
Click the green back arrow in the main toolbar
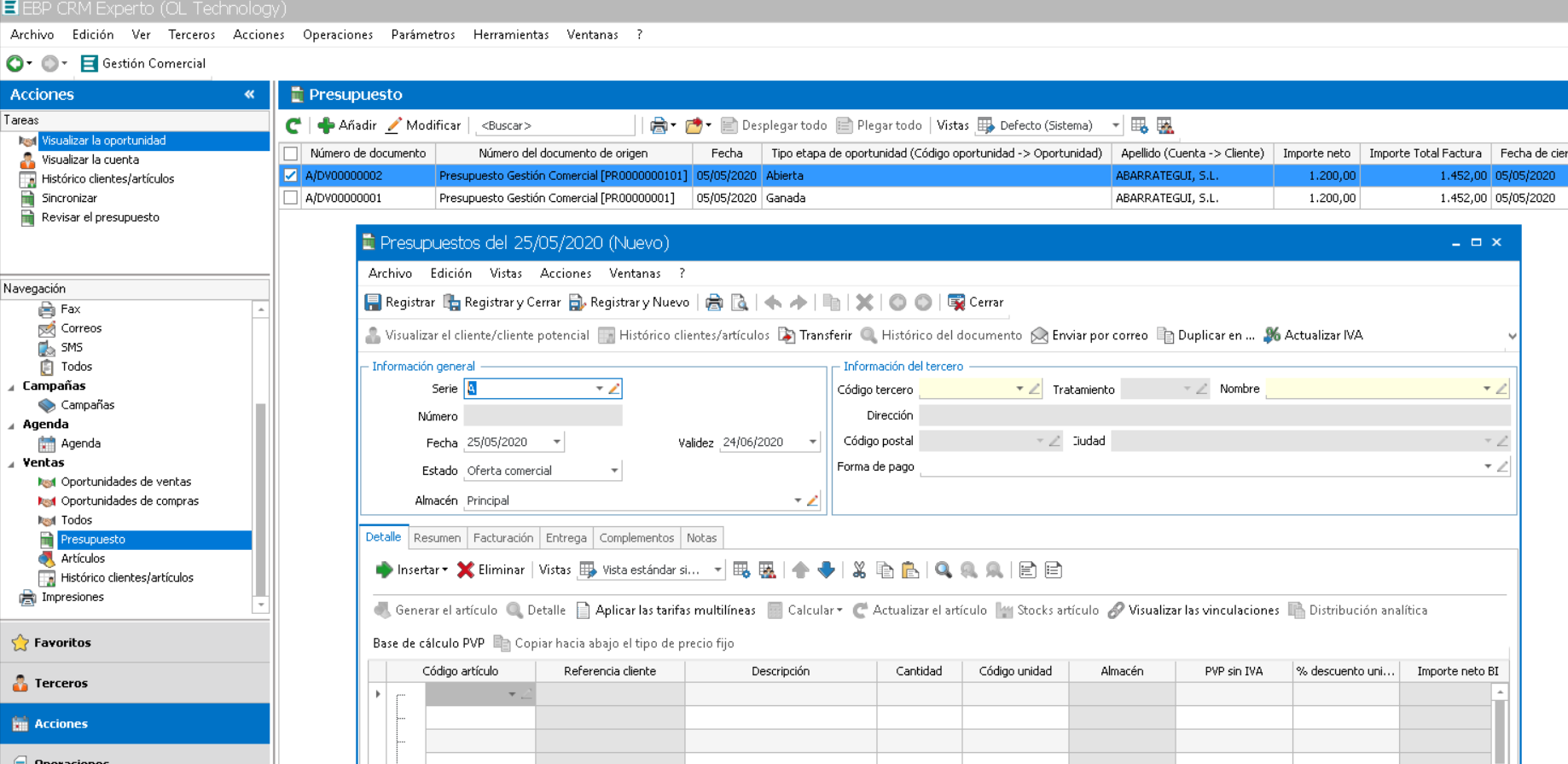[x=15, y=63]
